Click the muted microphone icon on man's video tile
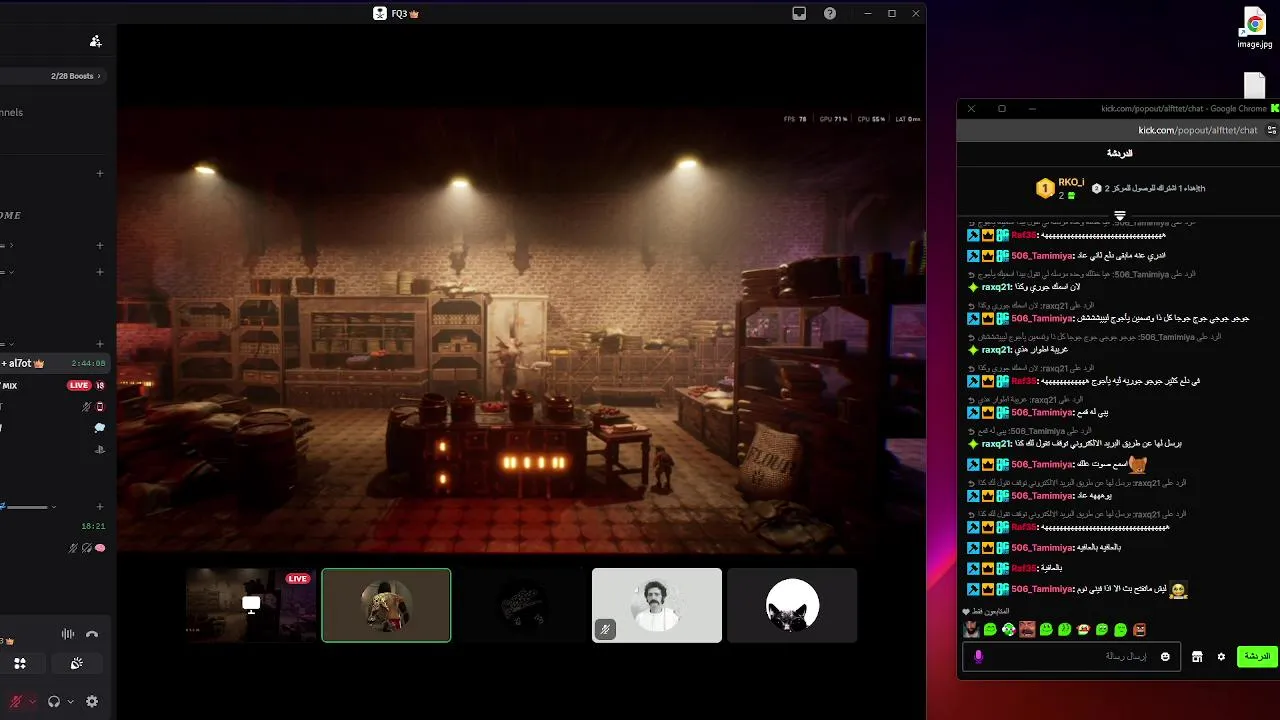This screenshot has width=1280, height=720. point(605,629)
